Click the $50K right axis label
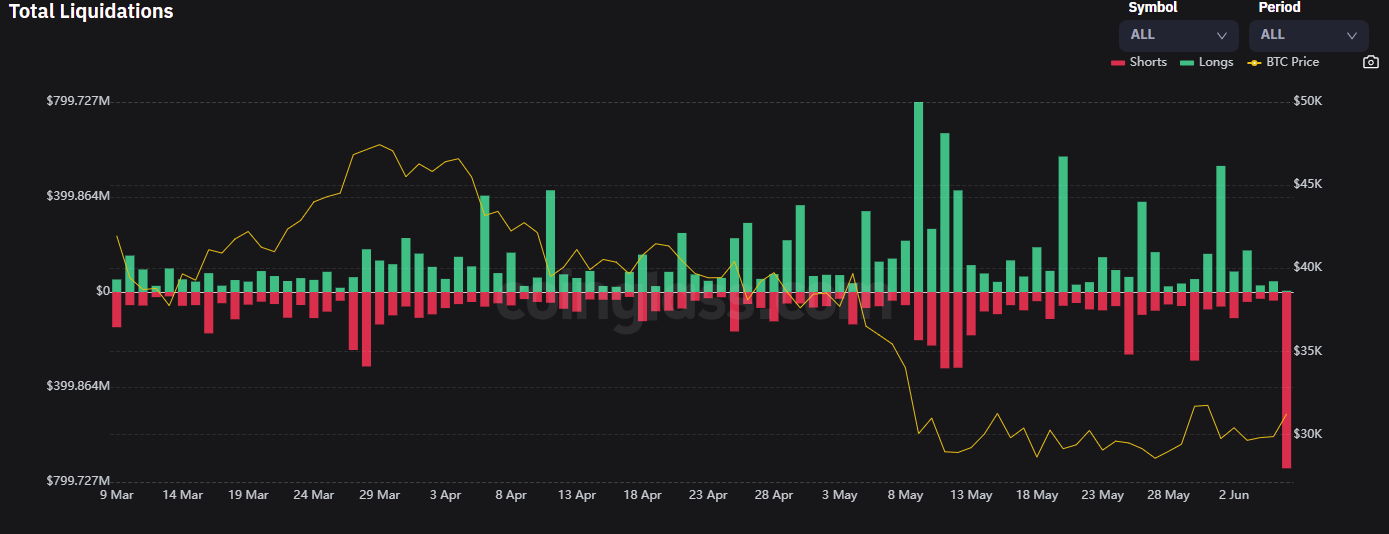Screen dimensions: 1389x534 coord(1307,101)
